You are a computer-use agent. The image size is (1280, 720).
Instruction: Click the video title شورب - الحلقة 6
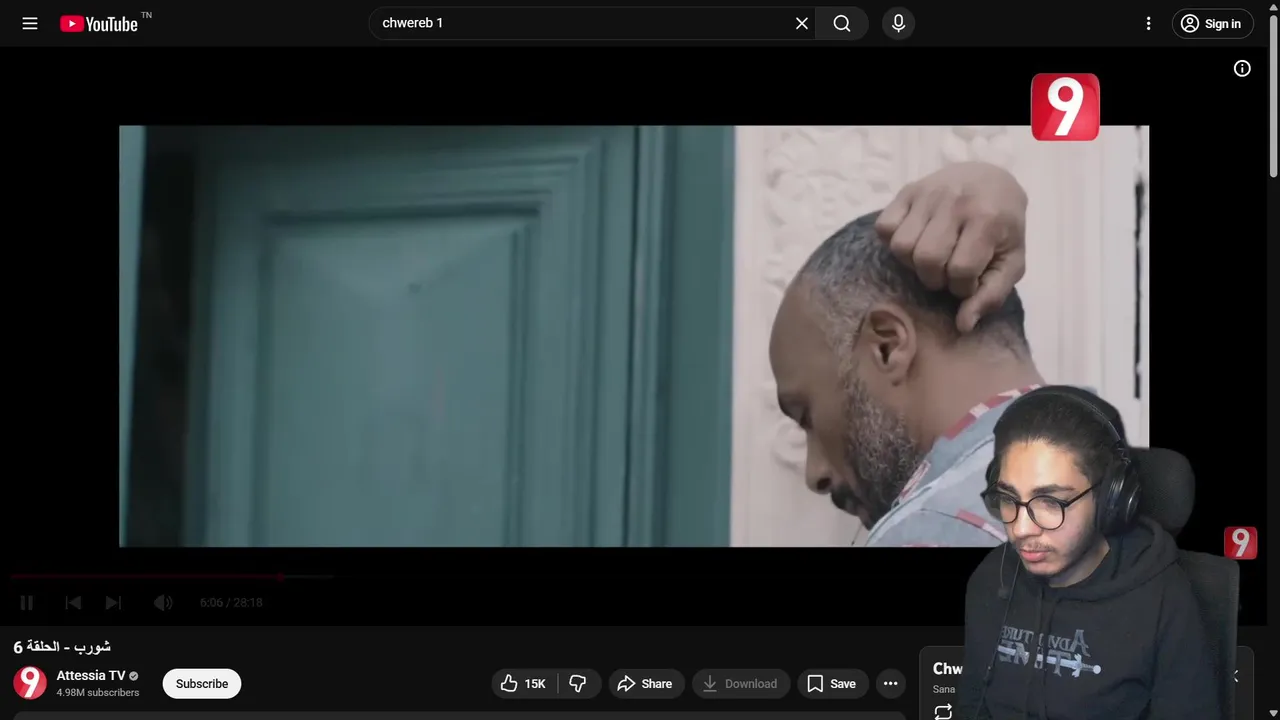pyautogui.click(x=62, y=647)
